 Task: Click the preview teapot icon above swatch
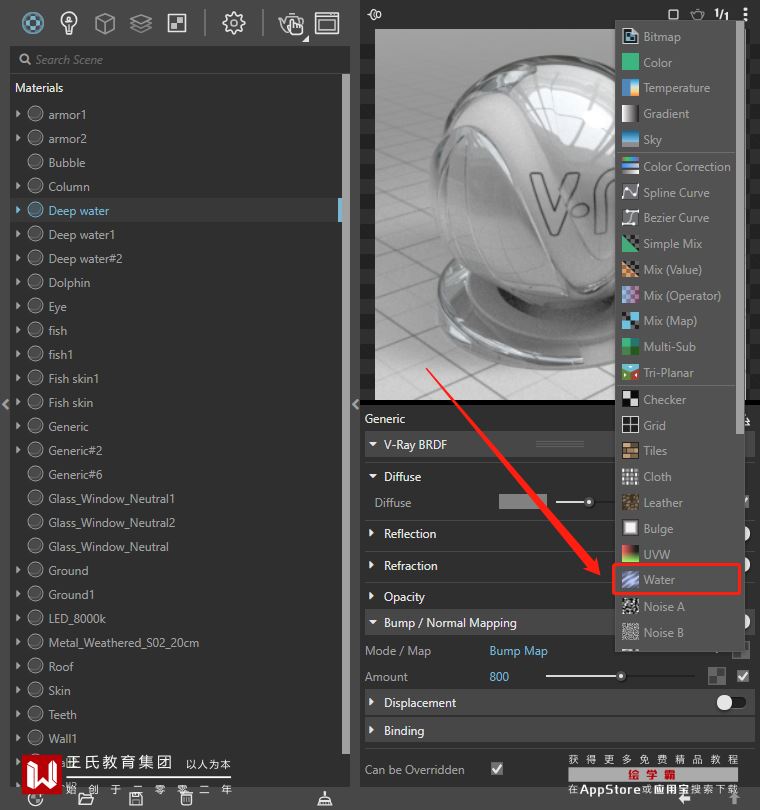[697, 14]
